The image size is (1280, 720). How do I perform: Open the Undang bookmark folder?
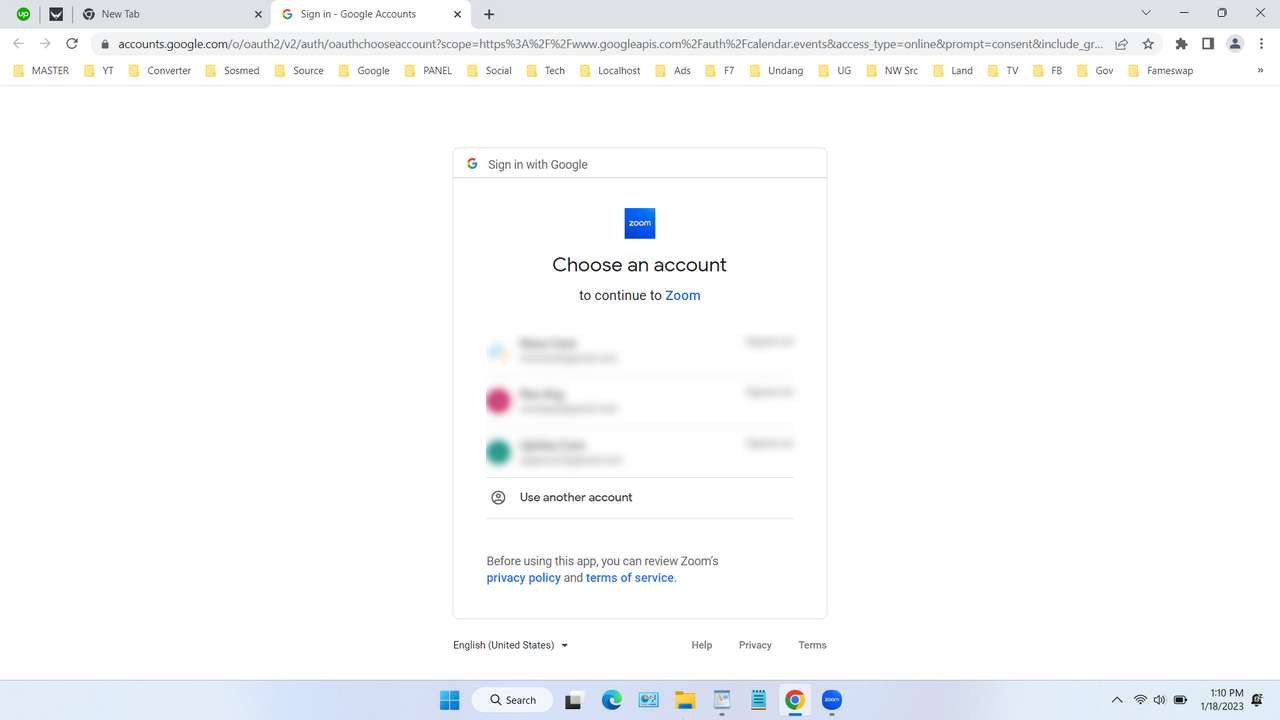click(776, 71)
